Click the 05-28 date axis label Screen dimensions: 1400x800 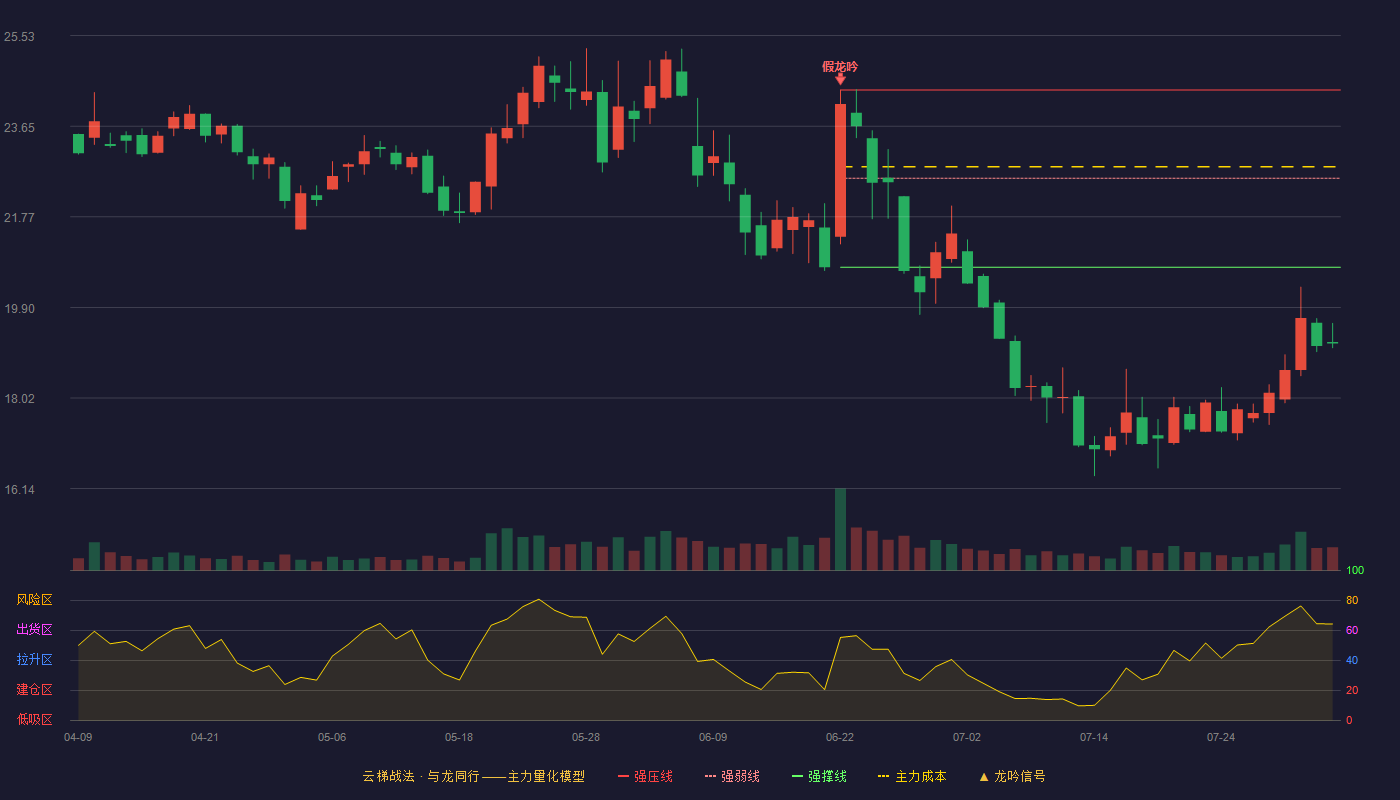click(x=586, y=737)
